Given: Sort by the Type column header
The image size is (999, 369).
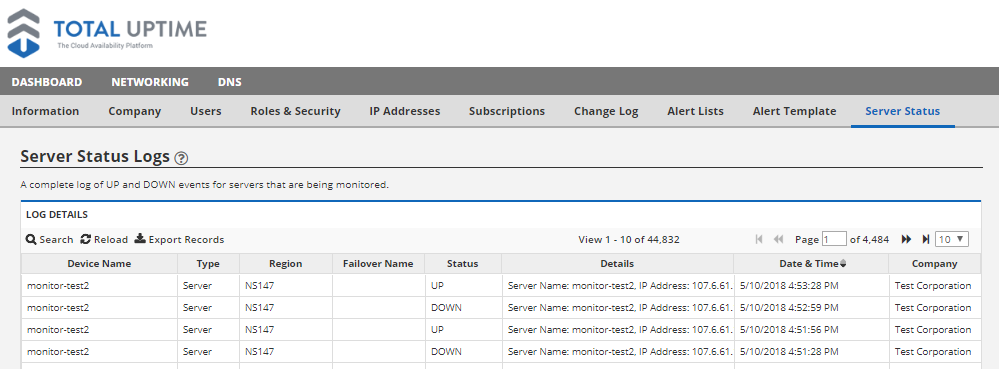Looking at the screenshot, I should (208, 264).
